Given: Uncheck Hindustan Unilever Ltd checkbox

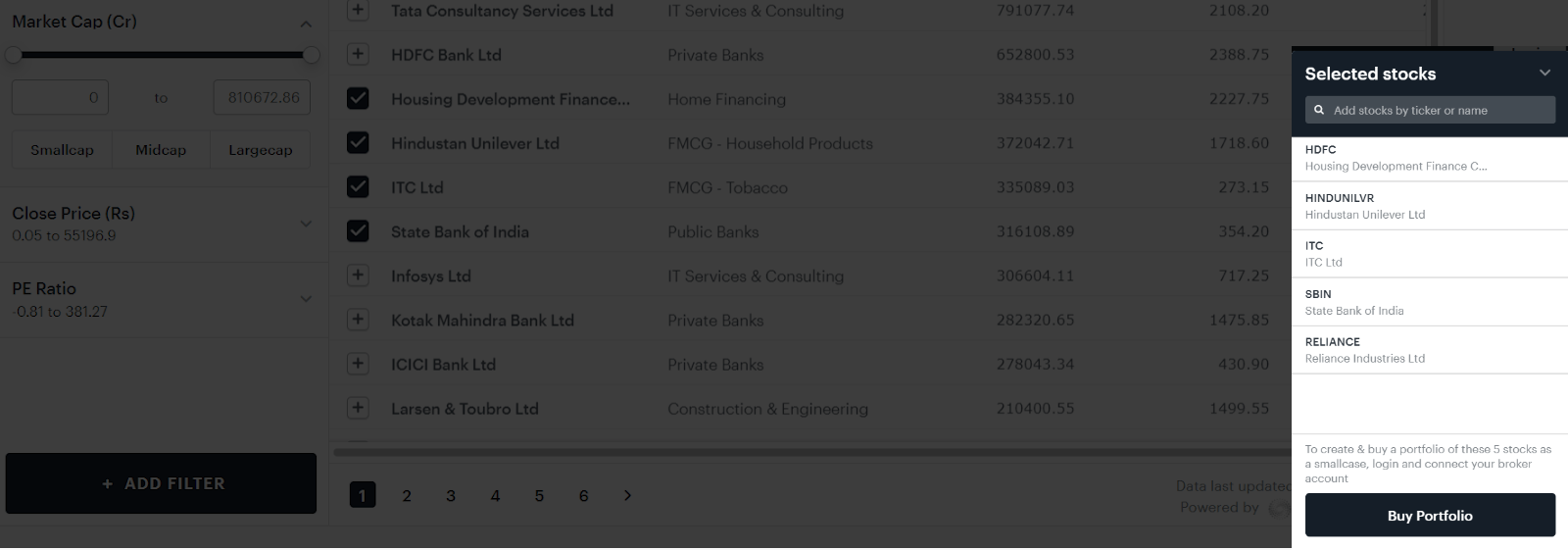Looking at the screenshot, I should [358, 142].
